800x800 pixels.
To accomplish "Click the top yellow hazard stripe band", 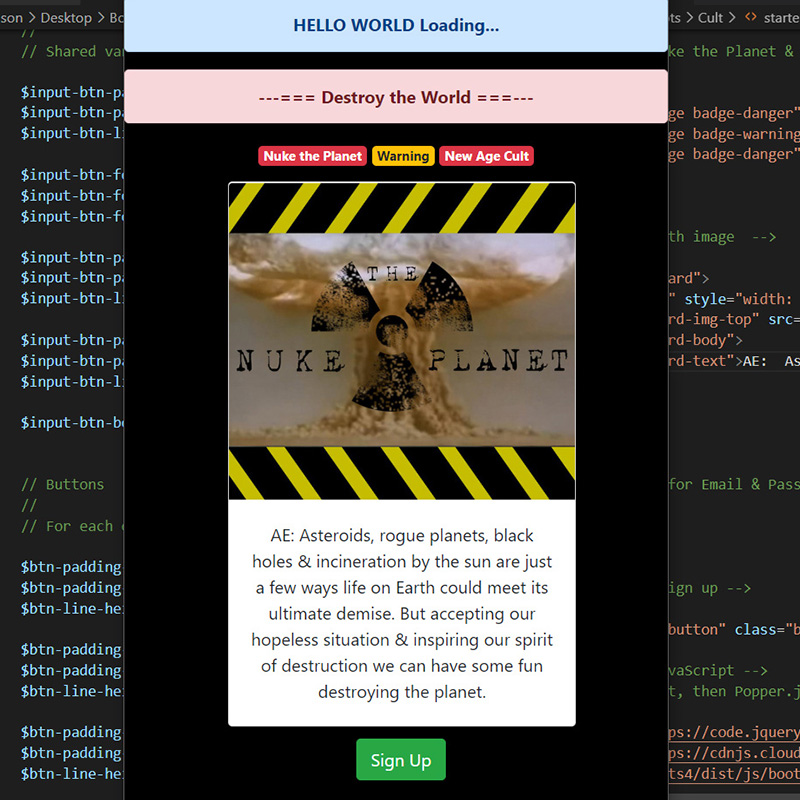I will point(401,207).
